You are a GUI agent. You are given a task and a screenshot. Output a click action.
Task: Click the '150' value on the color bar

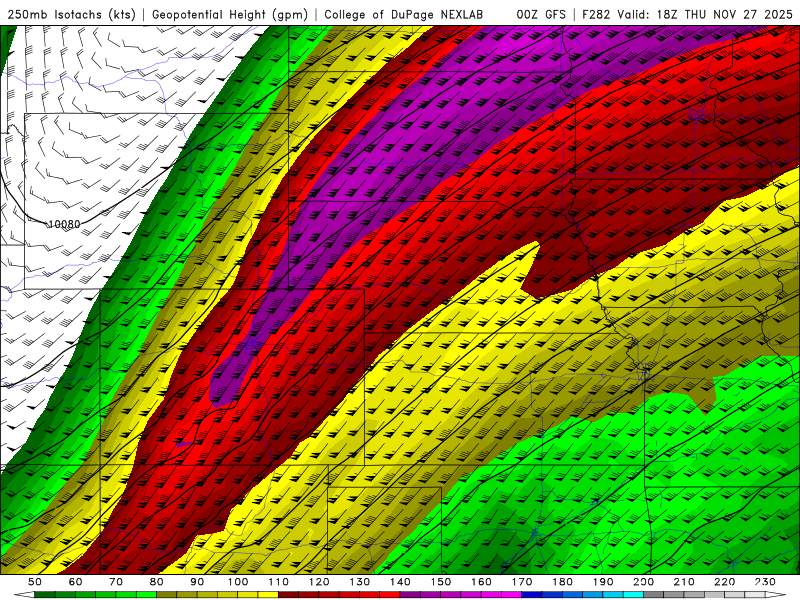(x=441, y=582)
